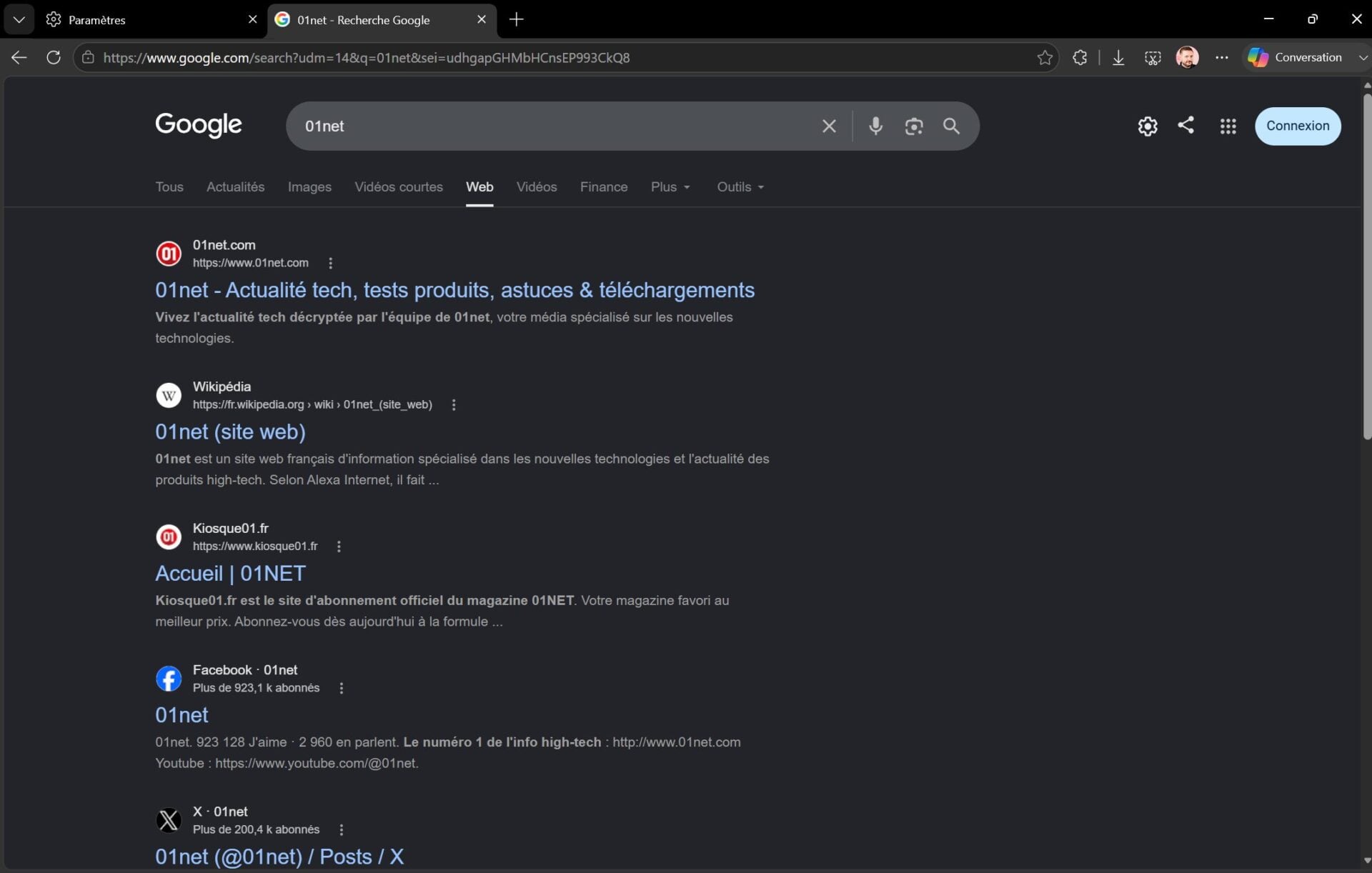This screenshot has width=1372, height=873.
Task: Open the 01net Actualité tech result link
Action: click(454, 289)
